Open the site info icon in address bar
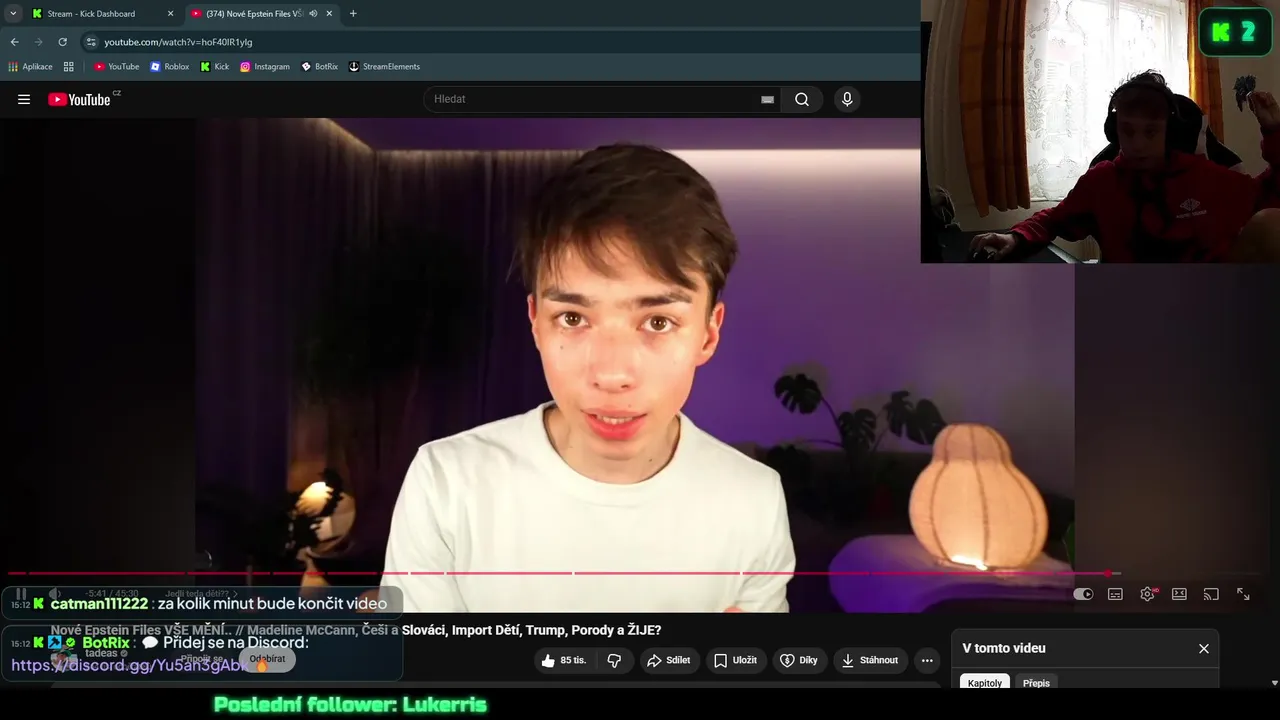The width and height of the screenshot is (1280, 720). pos(91,42)
